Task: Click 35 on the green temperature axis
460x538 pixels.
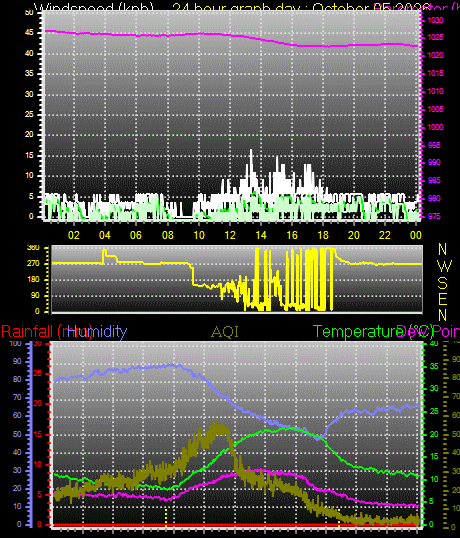Action: [x=434, y=366]
